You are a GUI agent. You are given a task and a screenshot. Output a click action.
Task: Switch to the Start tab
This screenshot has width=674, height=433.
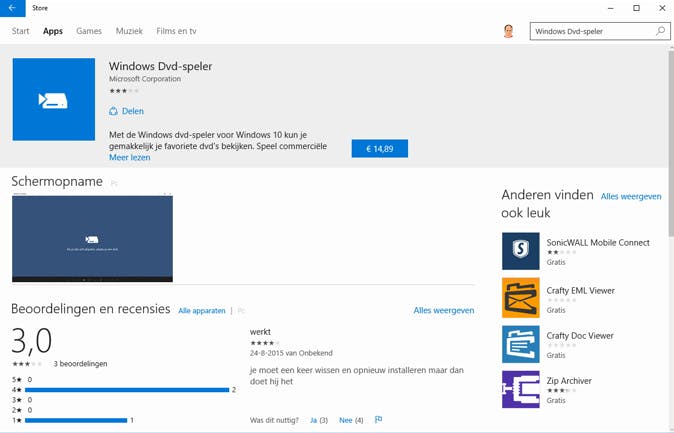pyautogui.click(x=21, y=31)
